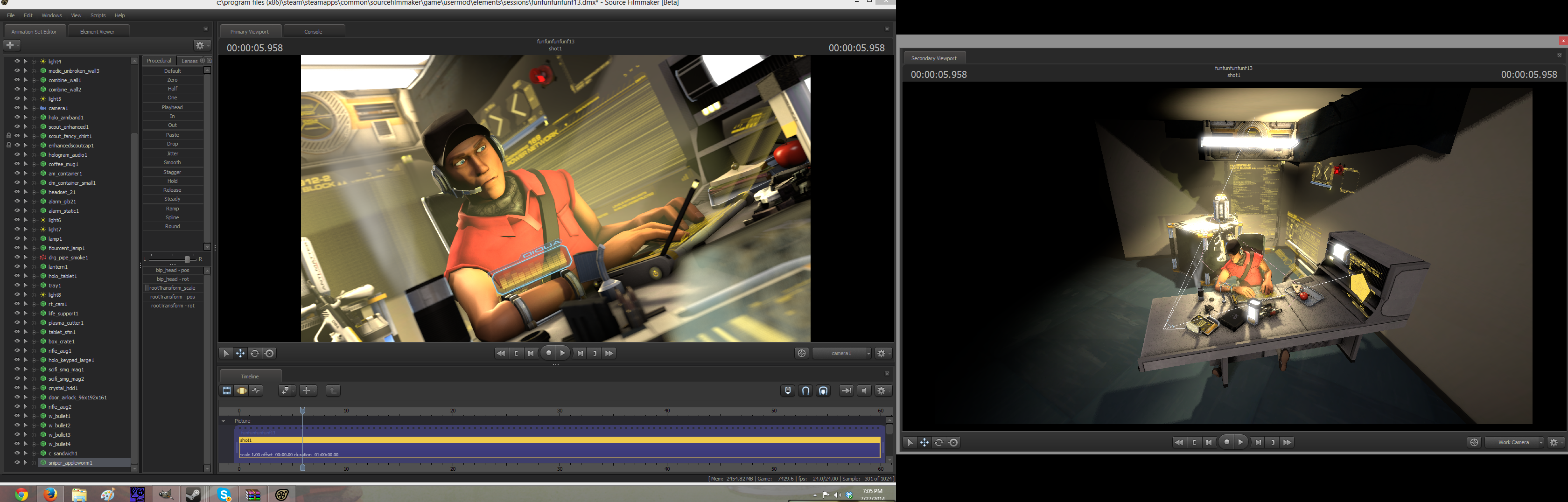Hide the coffee_mug1 element

[17, 164]
